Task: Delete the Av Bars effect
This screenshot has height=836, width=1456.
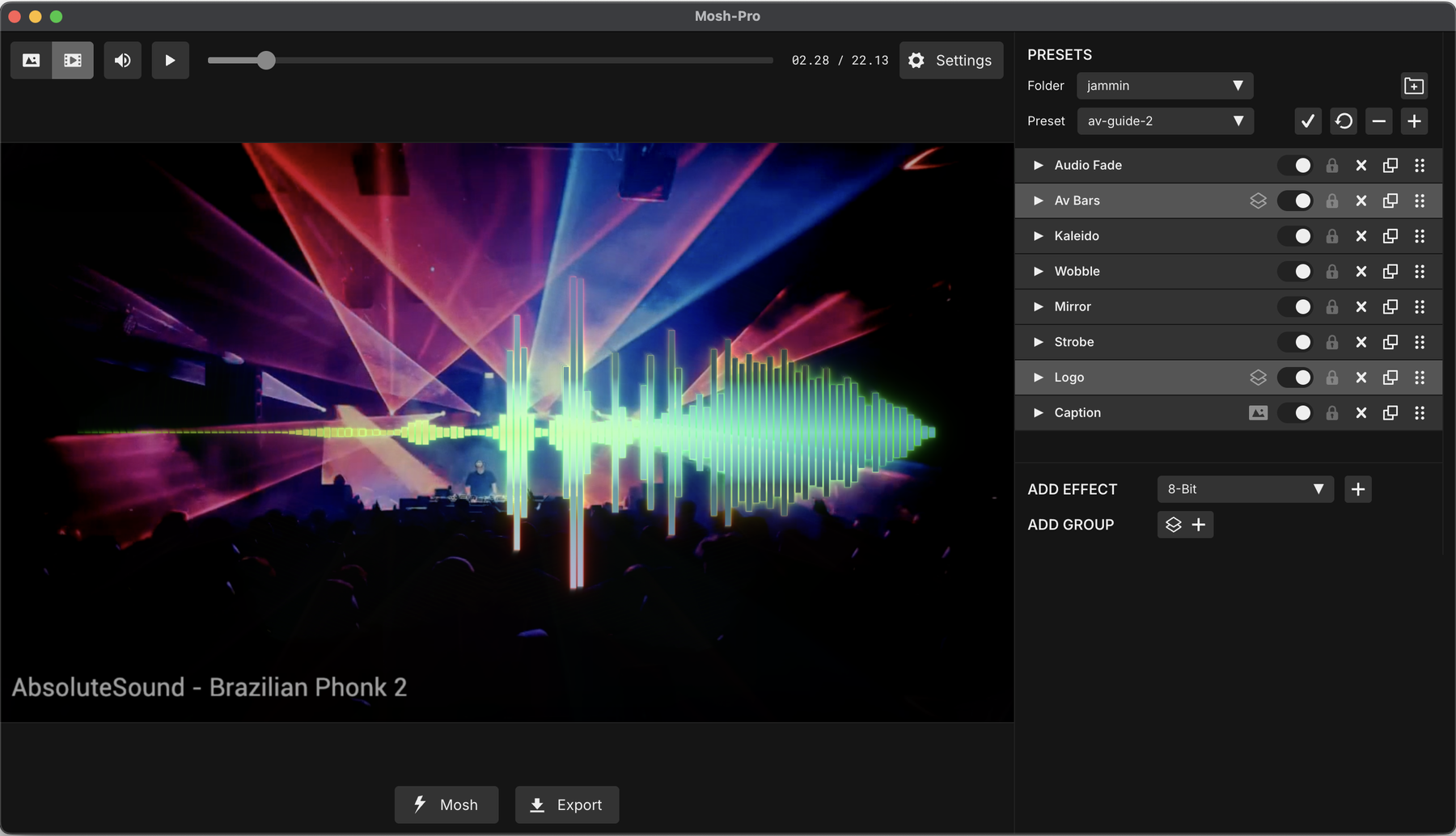Action: click(x=1361, y=201)
